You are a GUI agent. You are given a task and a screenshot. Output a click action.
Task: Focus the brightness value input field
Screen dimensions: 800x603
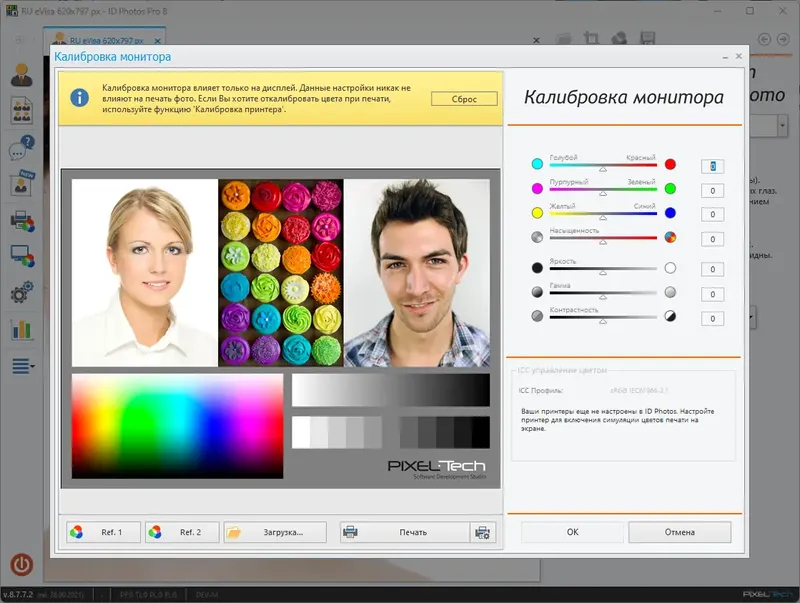click(x=712, y=269)
